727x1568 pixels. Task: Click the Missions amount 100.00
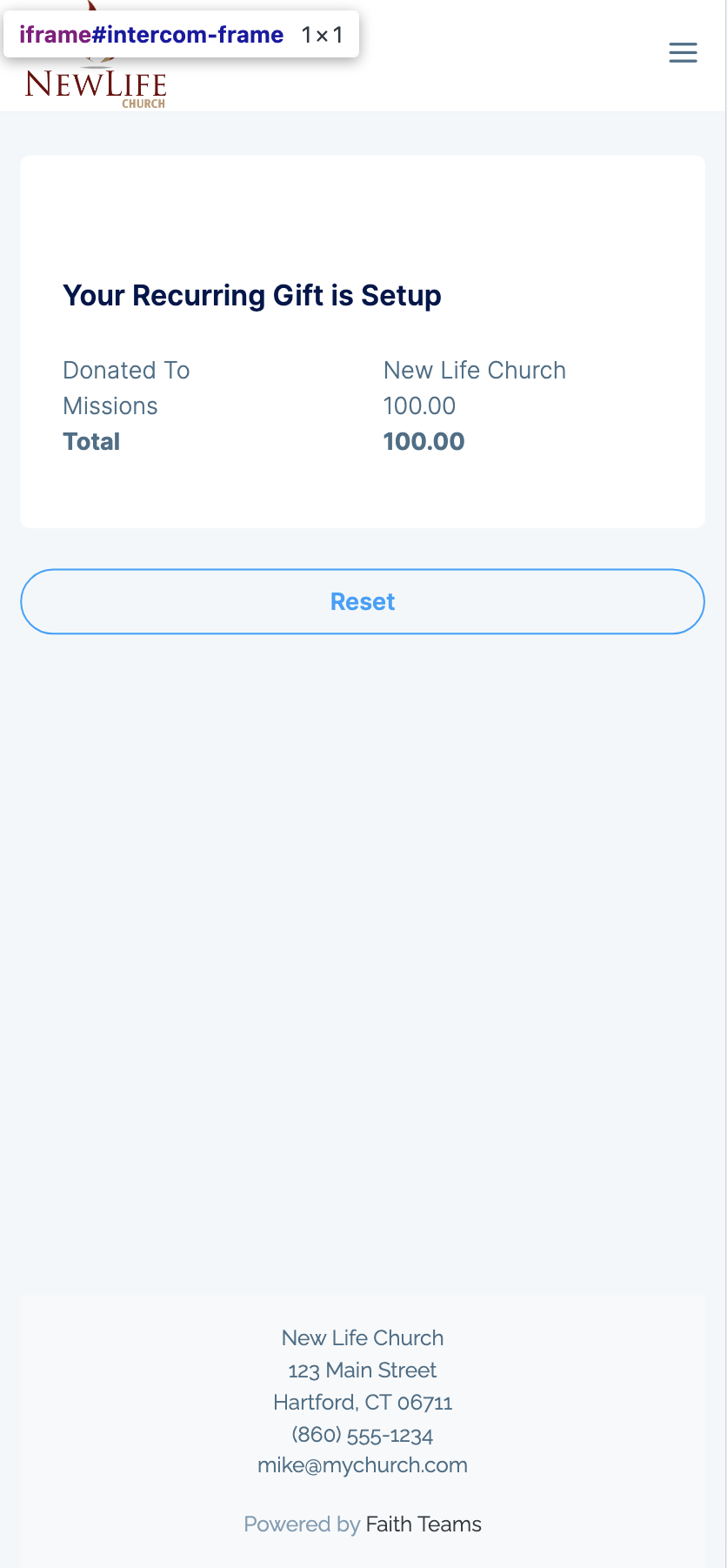(419, 406)
